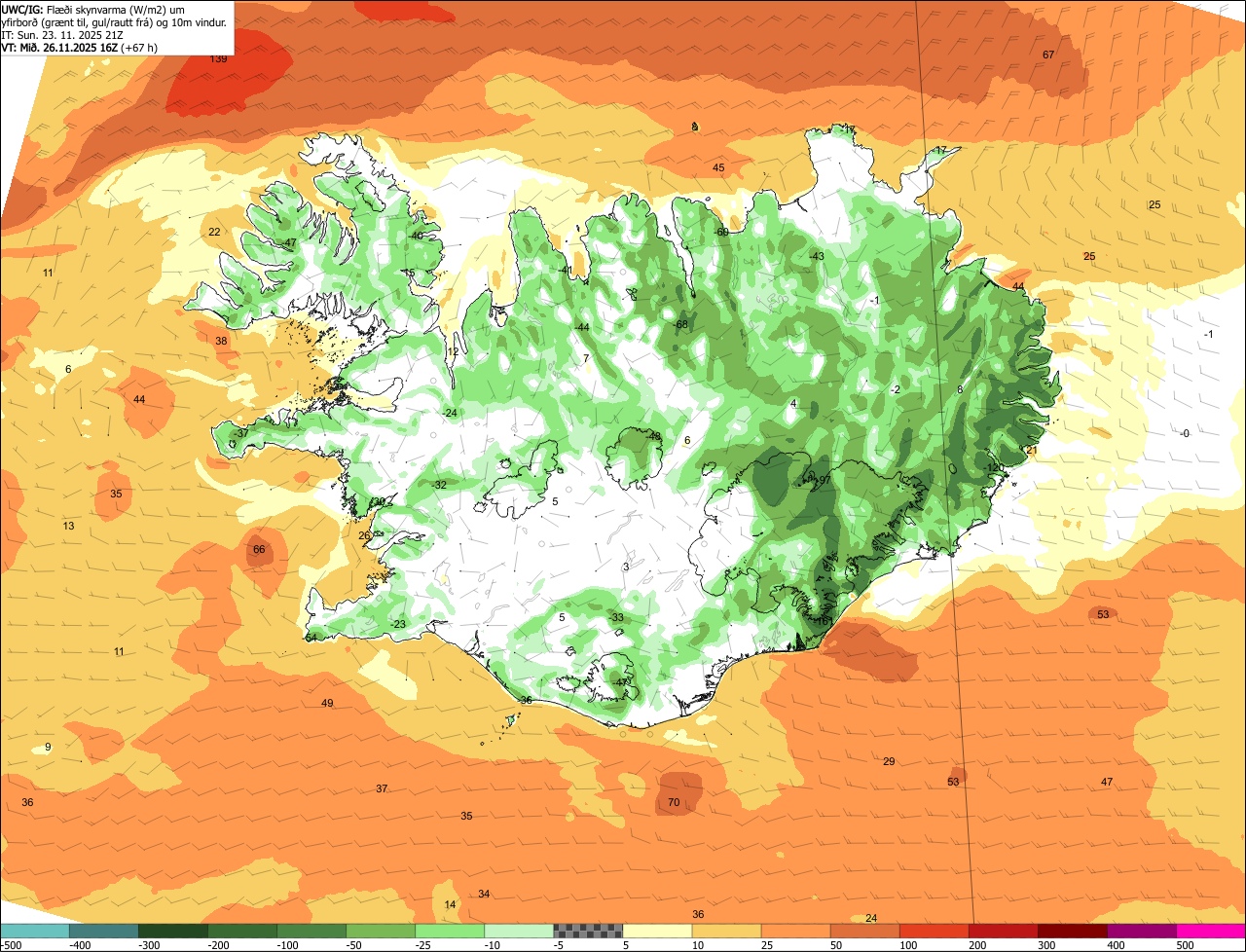Click the '37' value over the ocean
The height and width of the screenshot is (952, 1246).
tap(382, 788)
